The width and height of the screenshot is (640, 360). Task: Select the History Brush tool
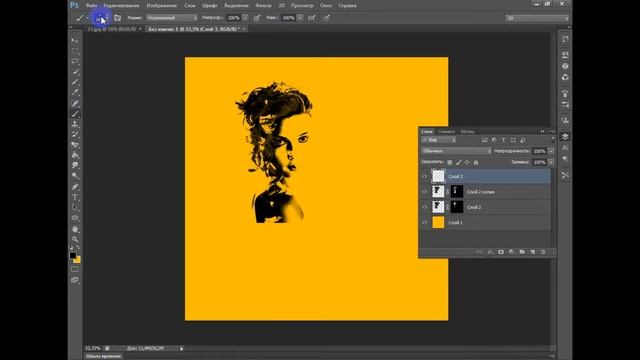pyautogui.click(x=75, y=134)
